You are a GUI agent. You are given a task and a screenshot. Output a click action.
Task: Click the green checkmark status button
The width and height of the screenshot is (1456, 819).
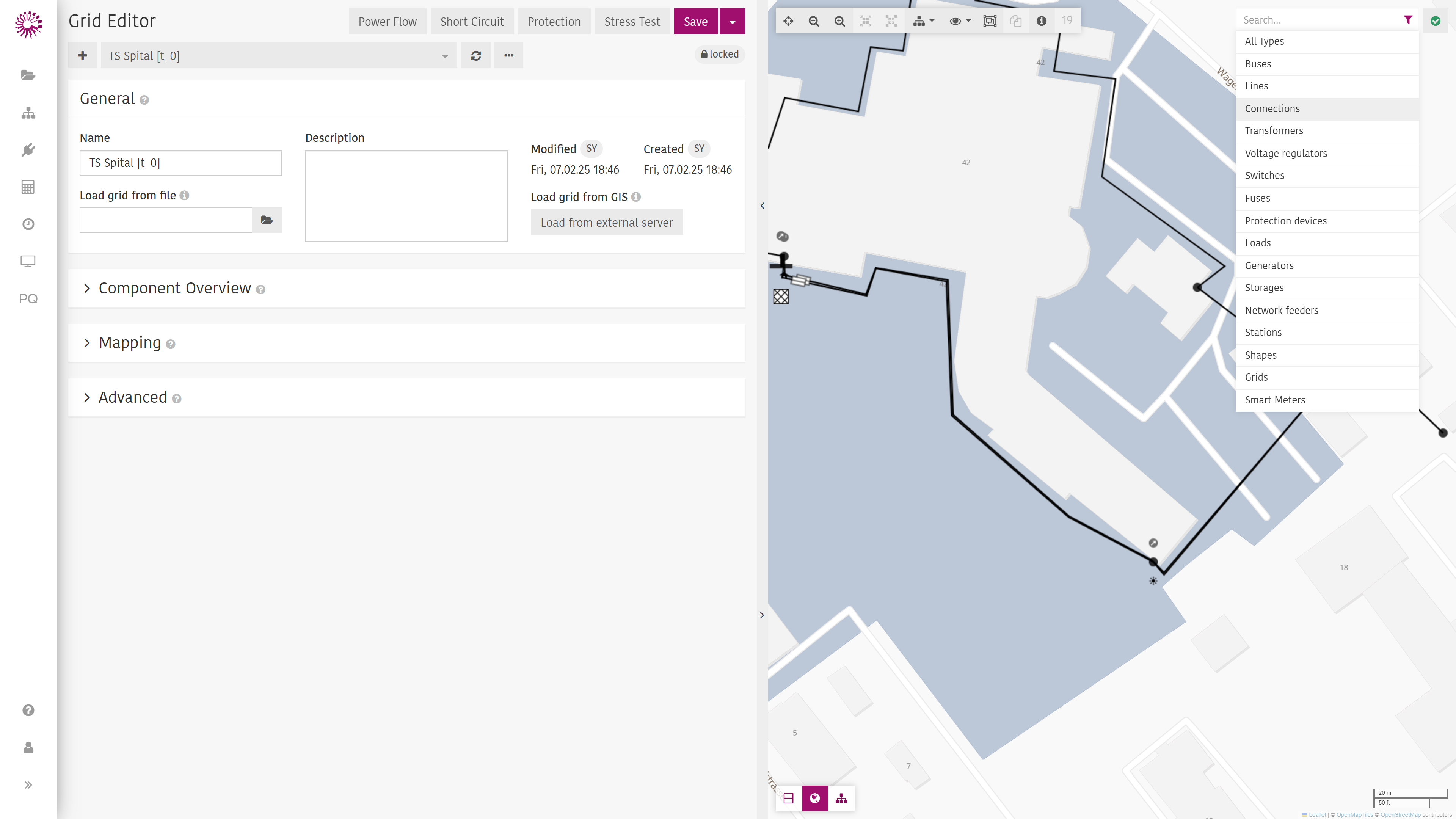tap(1435, 20)
